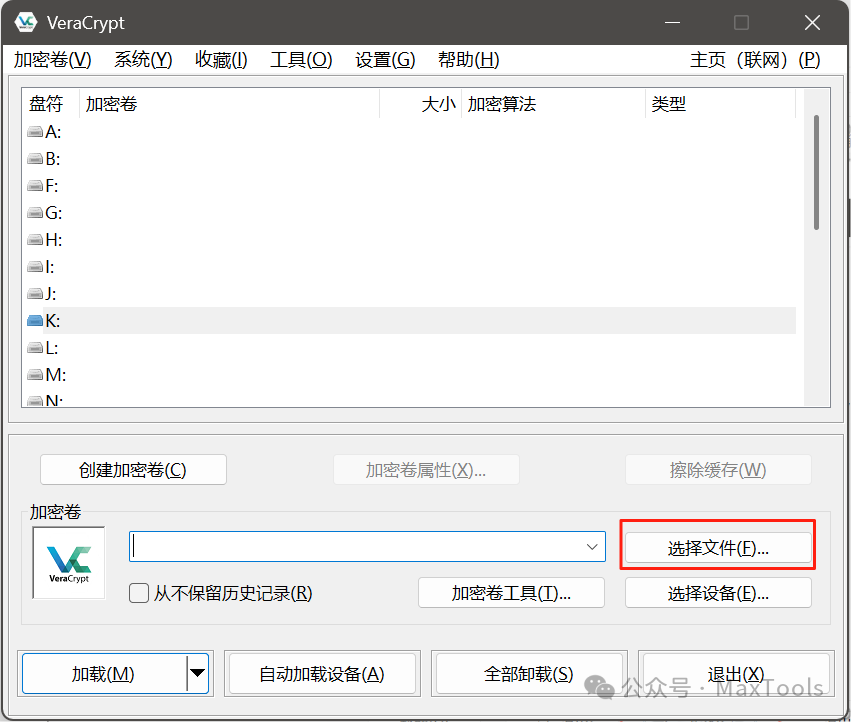Viewport: 851px width, 722px height.
Task: Minimize the VeraCrypt window
Action: coord(672,22)
